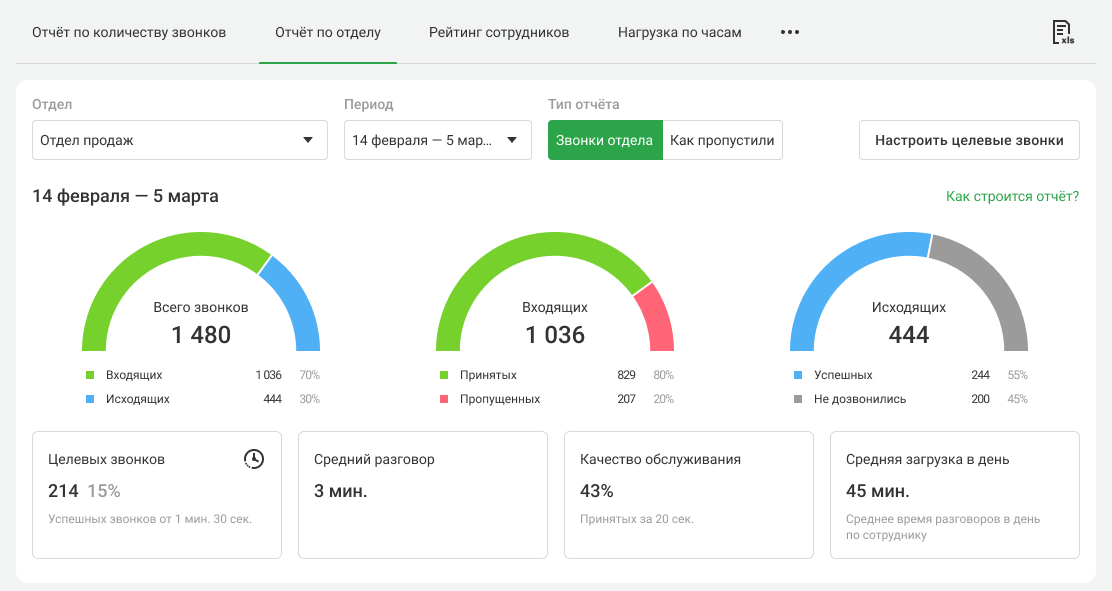Viewport: 1112px width, 591px height.
Task: Click the gray Не дозвонились legend square
Action: (798, 399)
